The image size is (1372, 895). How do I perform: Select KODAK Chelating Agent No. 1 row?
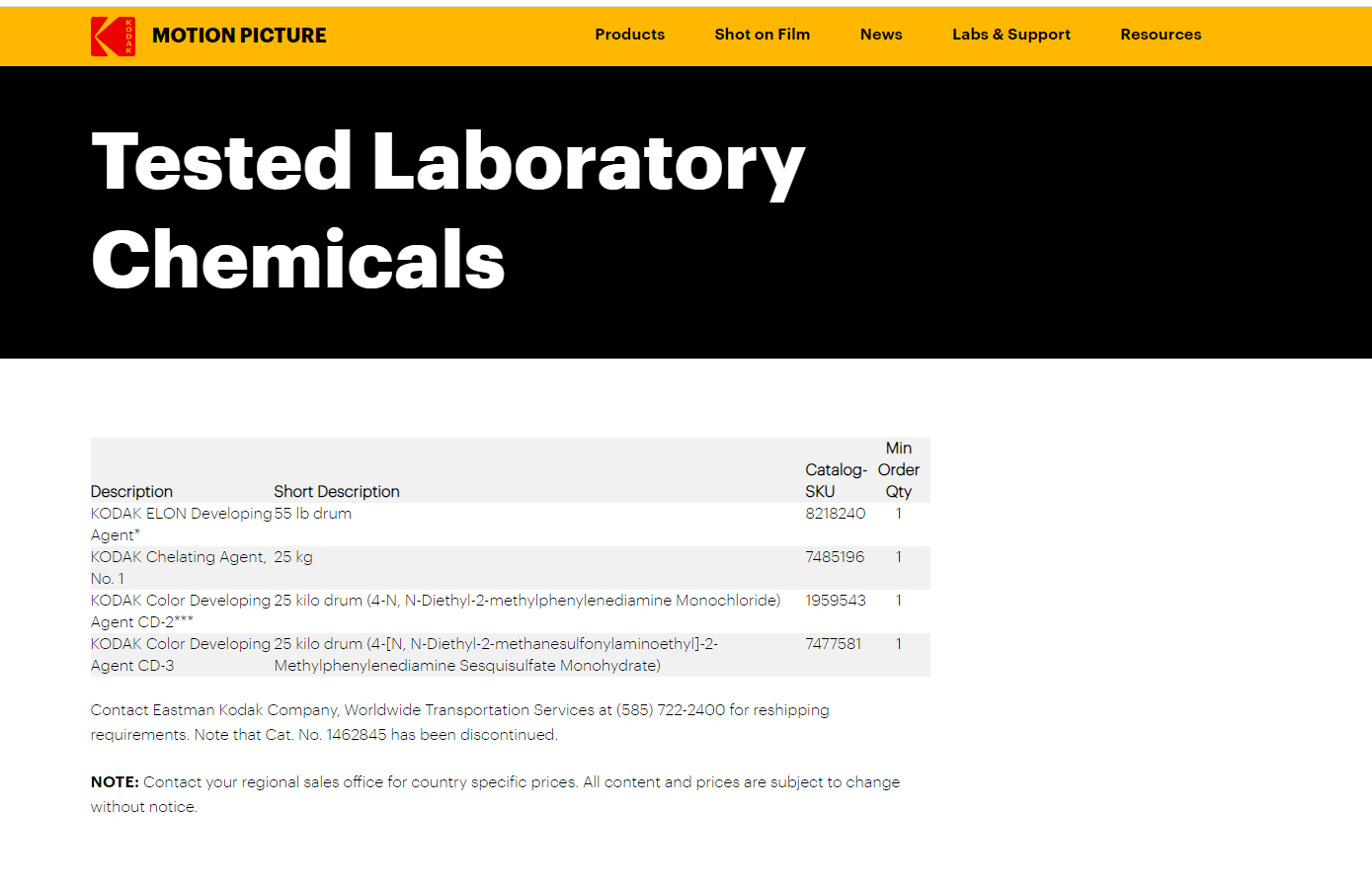(178, 557)
